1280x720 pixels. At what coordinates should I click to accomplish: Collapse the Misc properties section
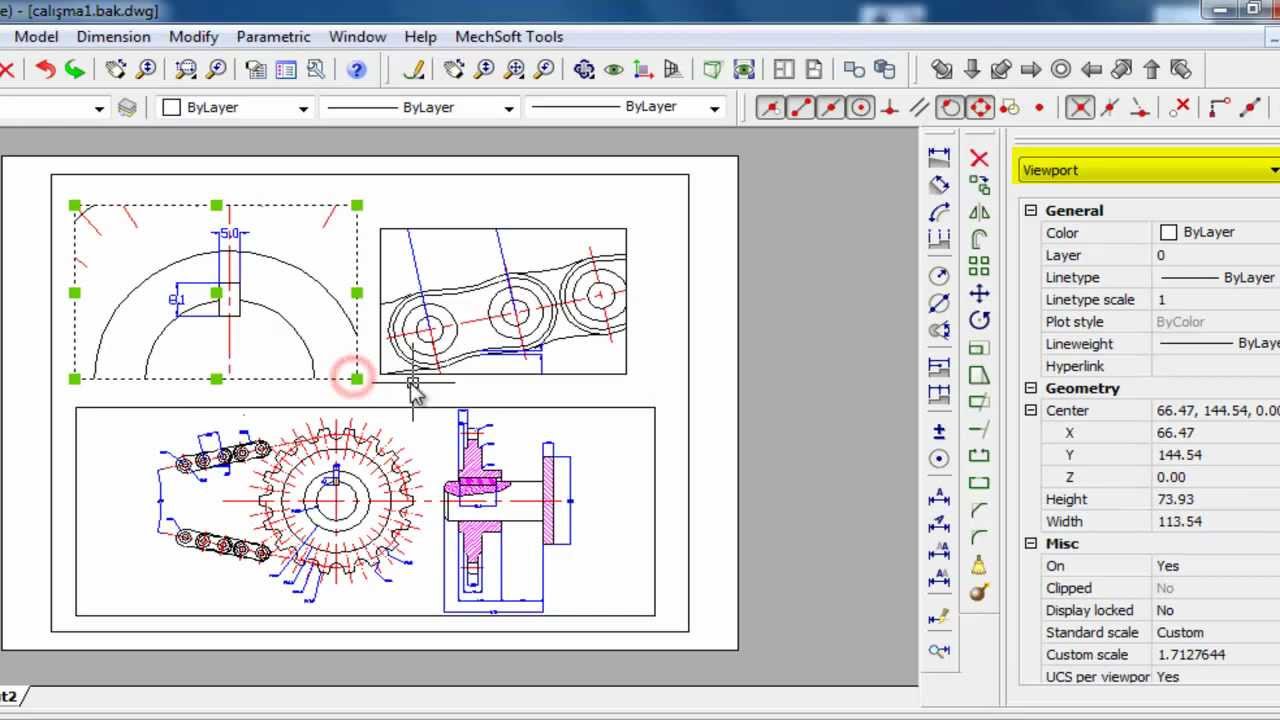point(1031,543)
